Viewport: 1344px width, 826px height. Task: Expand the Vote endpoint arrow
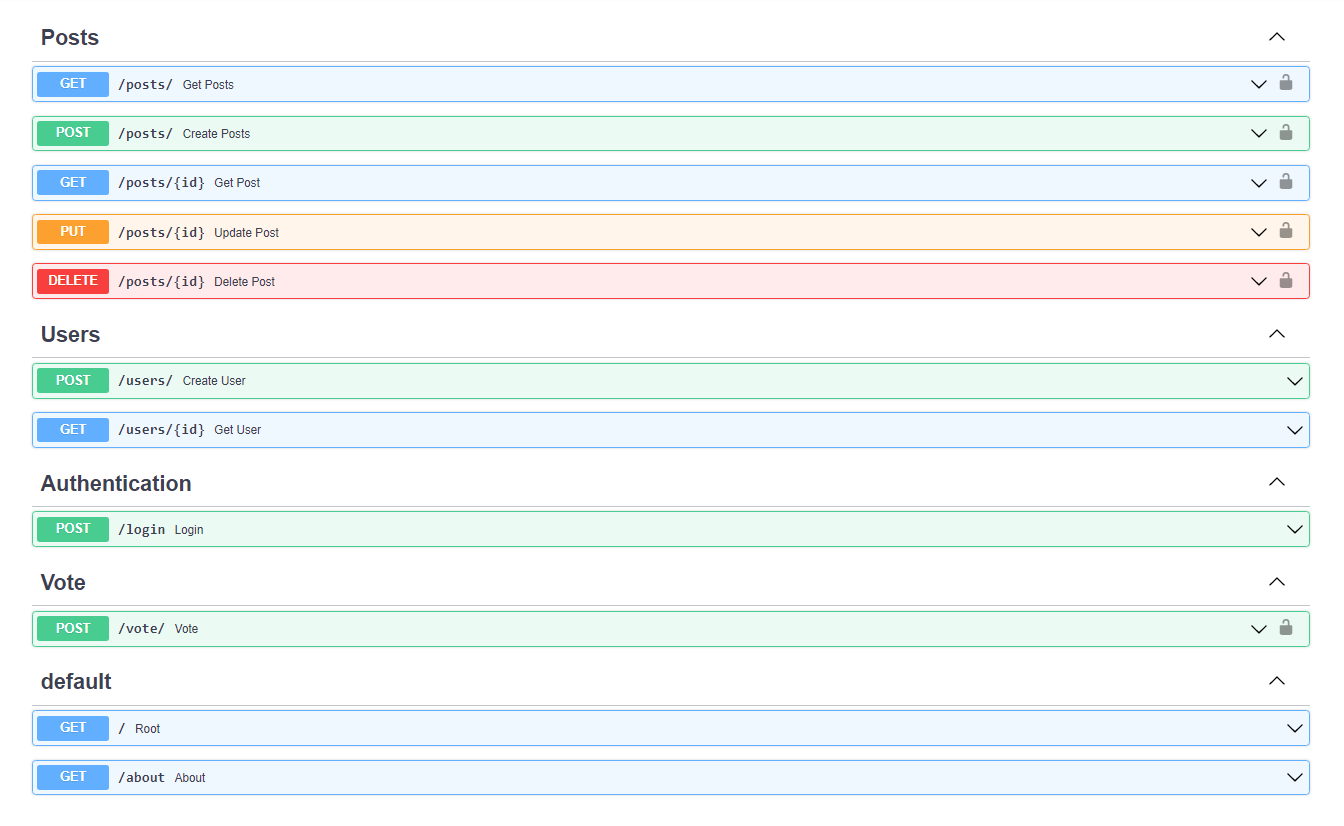click(x=1259, y=629)
